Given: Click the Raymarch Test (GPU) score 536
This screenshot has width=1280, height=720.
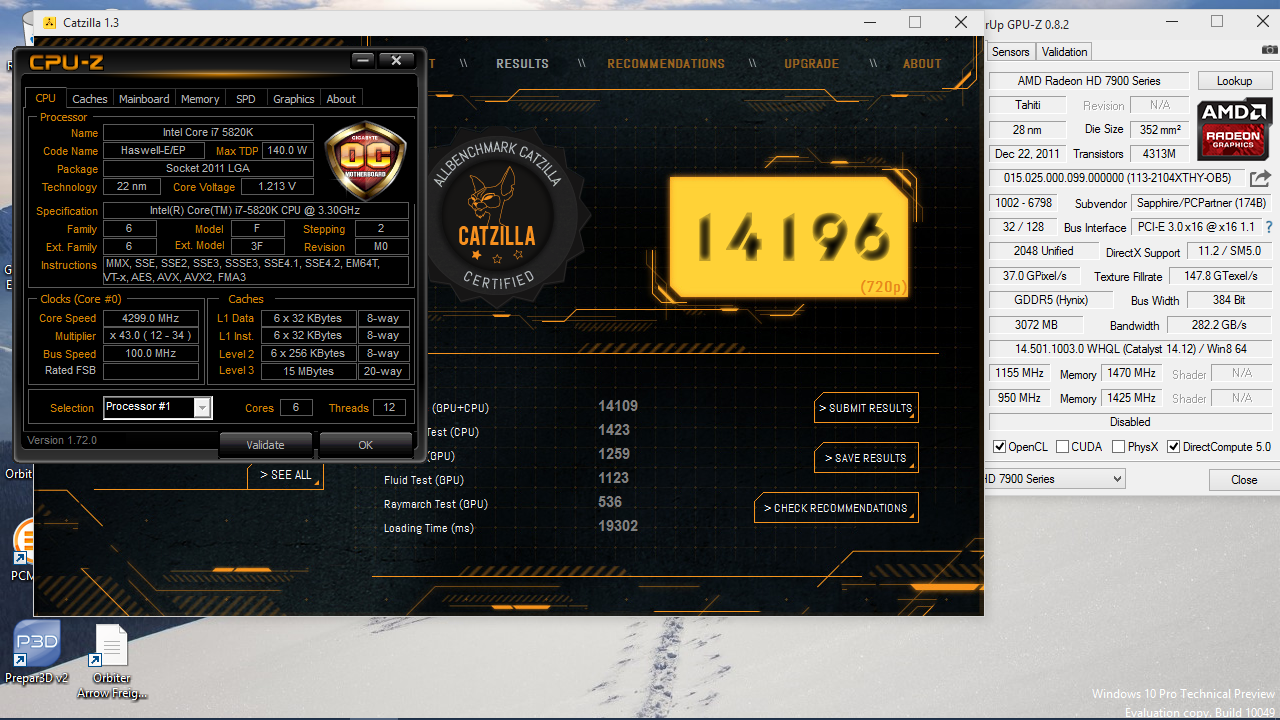Looking at the screenshot, I should point(610,502).
